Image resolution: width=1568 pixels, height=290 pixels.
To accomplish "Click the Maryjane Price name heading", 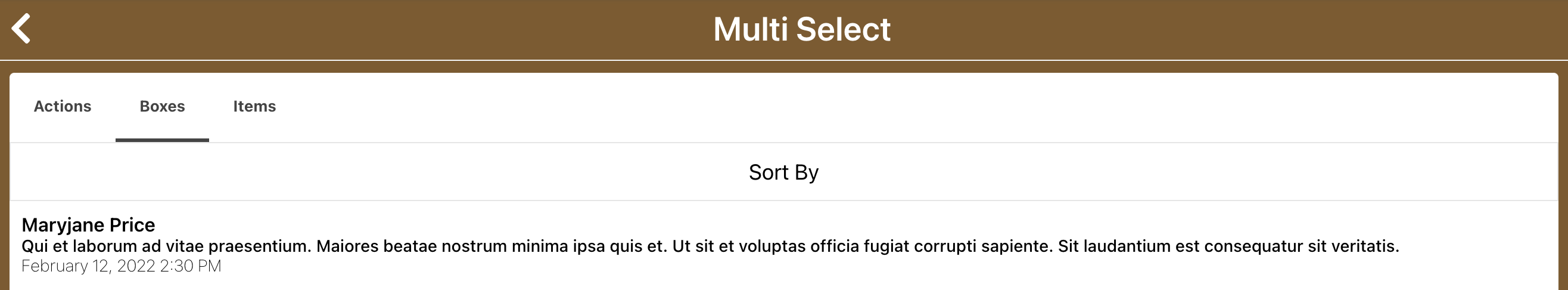I will (88, 225).
